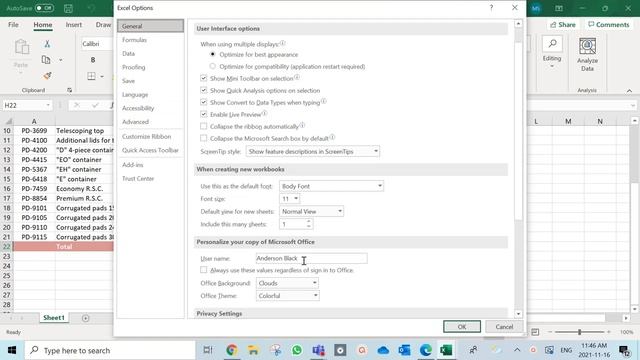
Task: Open Outlook from taskbar
Action: coord(404,350)
